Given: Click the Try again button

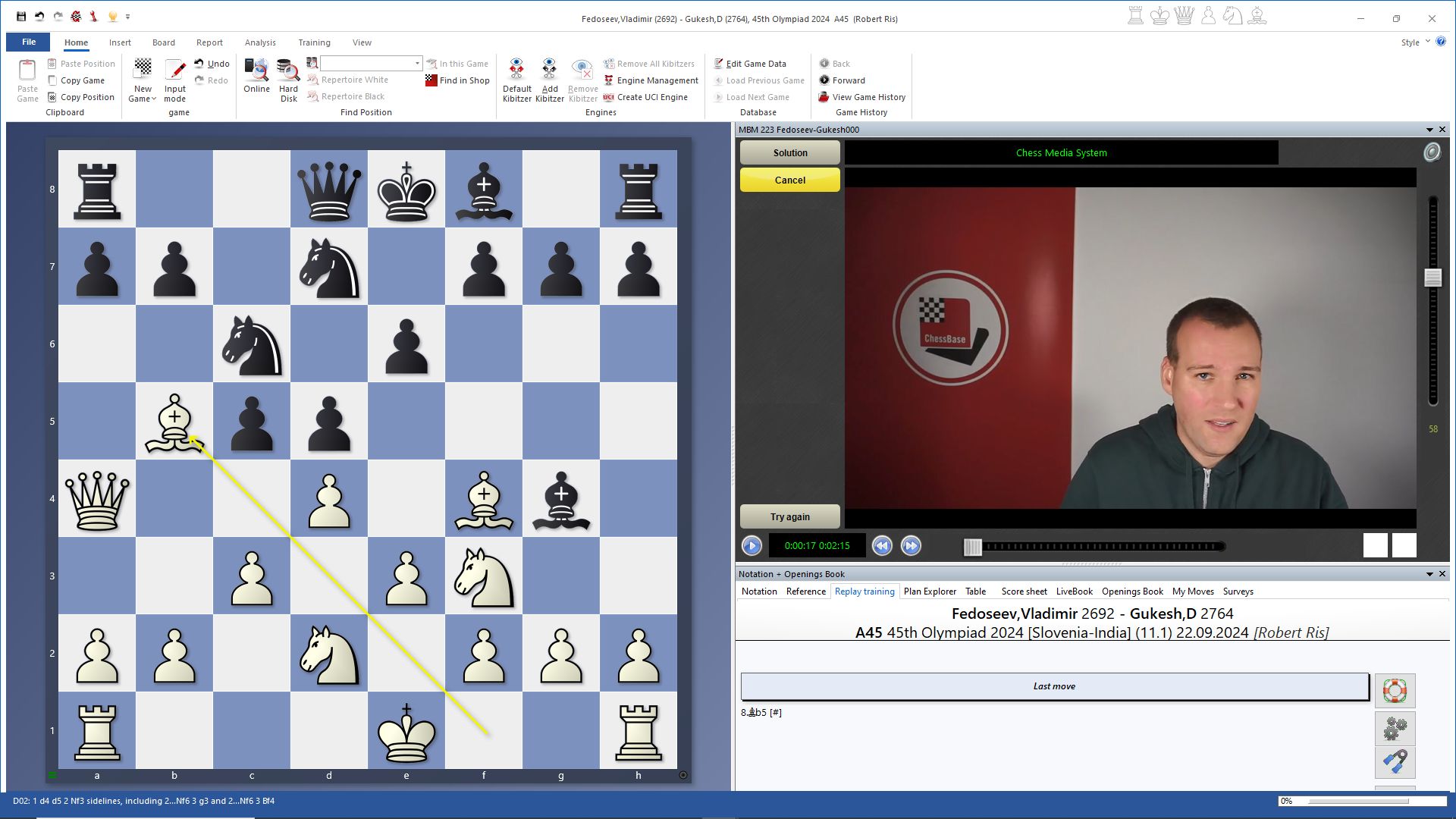Looking at the screenshot, I should [x=789, y=516].
